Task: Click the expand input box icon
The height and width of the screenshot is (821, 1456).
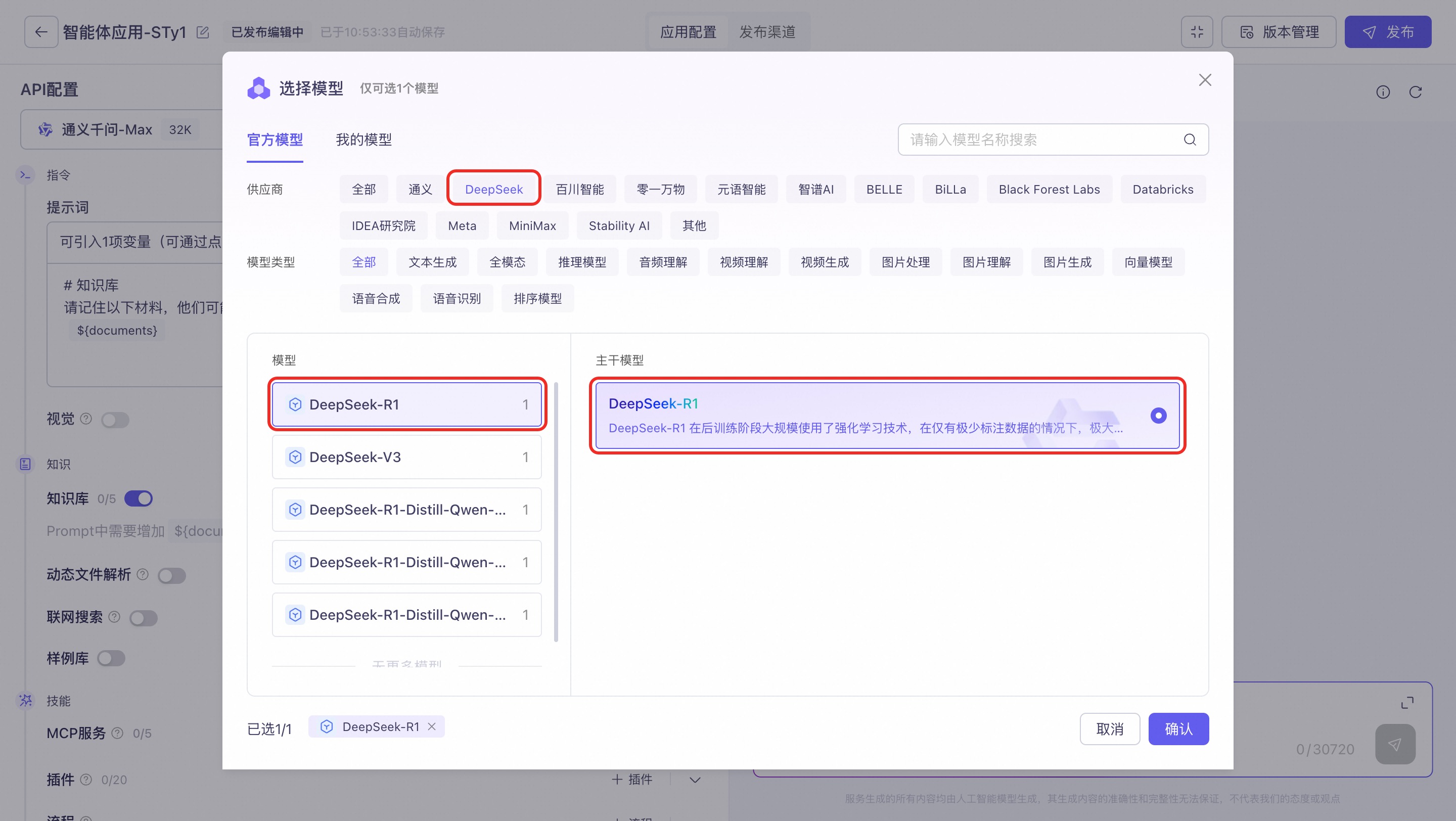Action: point(1407,702)
